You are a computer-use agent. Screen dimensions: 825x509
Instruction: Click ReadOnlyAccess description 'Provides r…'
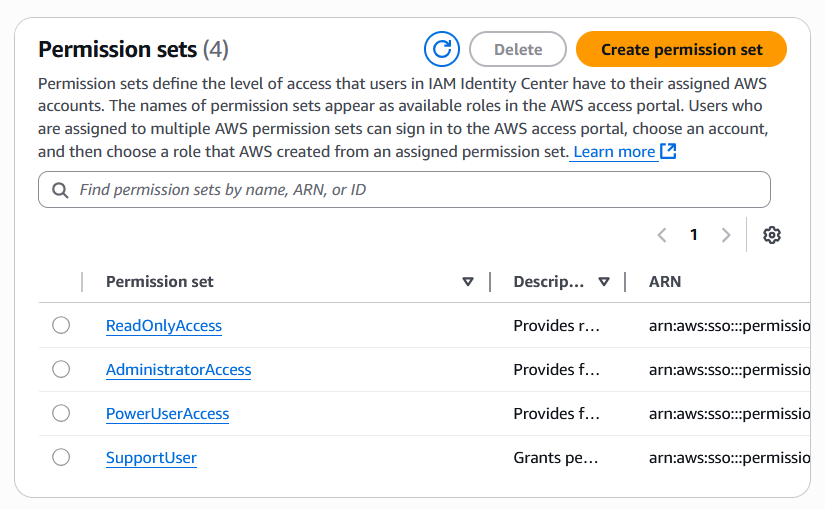pos(557,326)
